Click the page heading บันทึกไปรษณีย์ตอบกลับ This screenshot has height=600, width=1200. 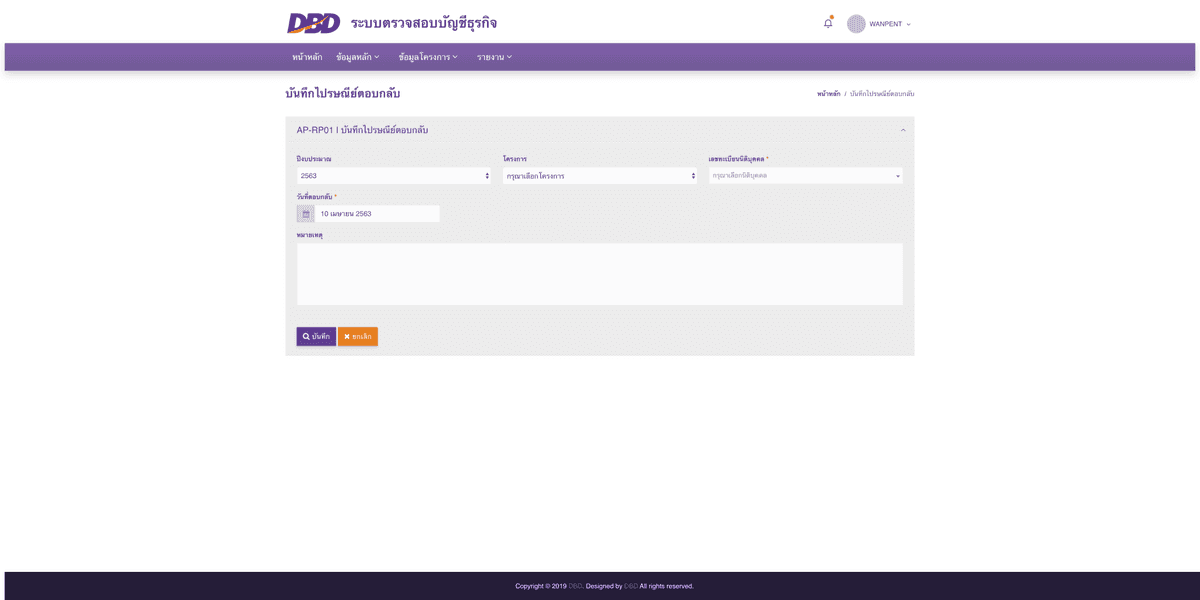(x=343, y=94)
